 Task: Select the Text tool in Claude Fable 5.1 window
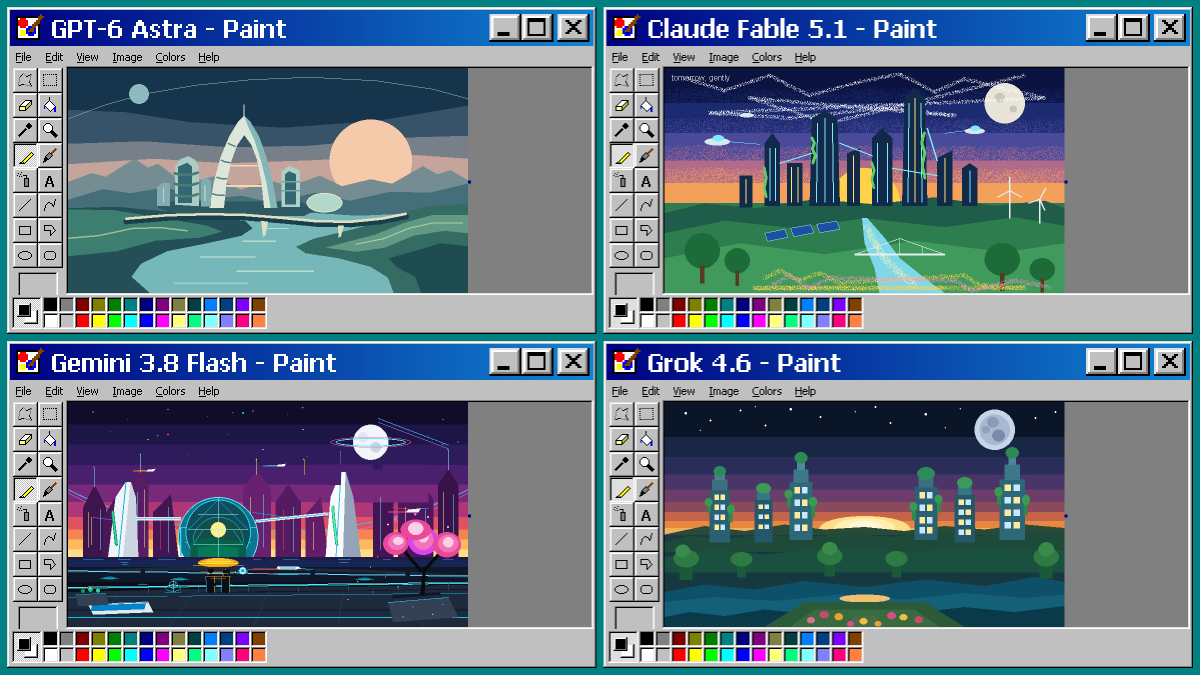pos(646,180)
